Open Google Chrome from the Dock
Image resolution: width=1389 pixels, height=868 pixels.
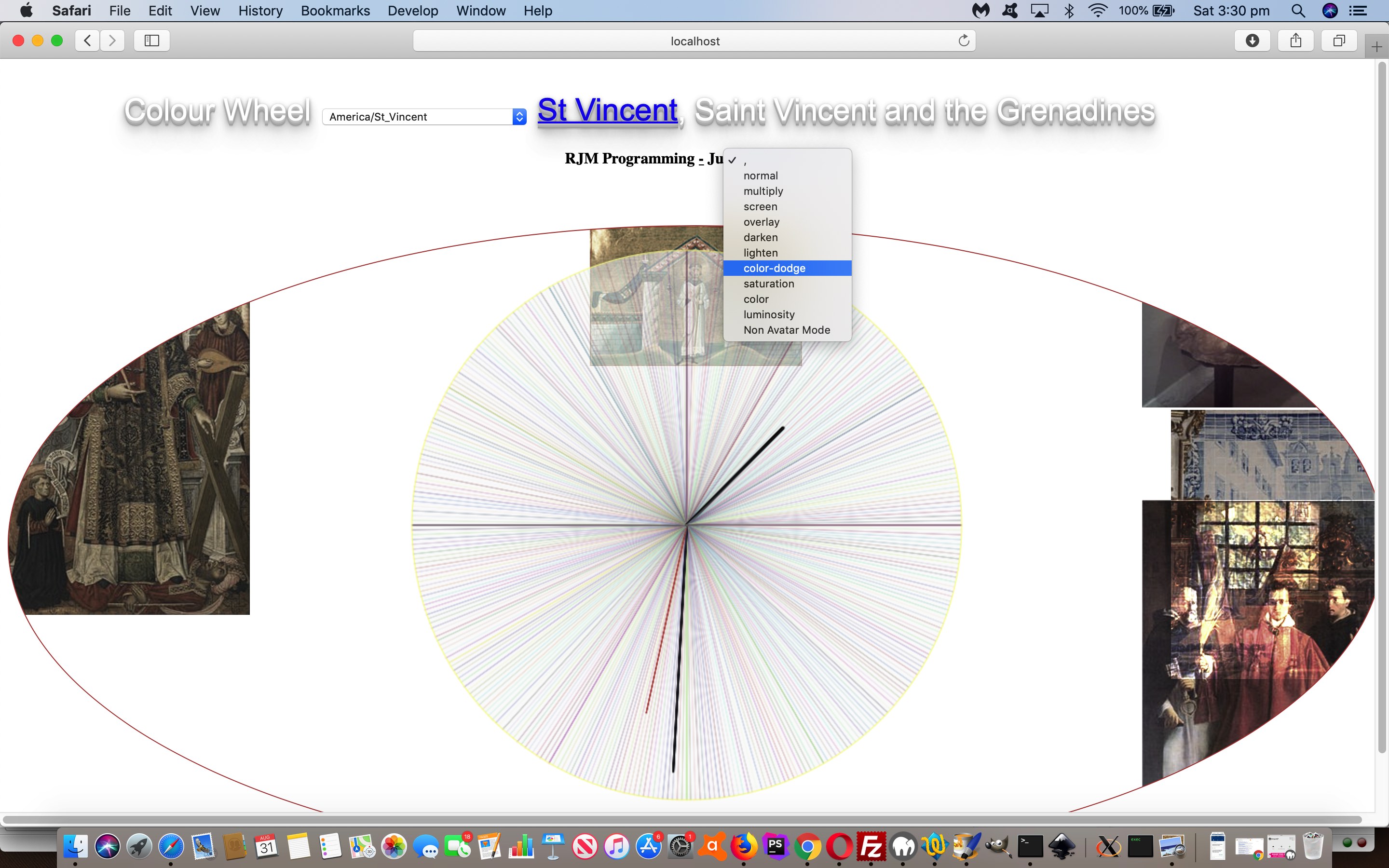[807, 846]
